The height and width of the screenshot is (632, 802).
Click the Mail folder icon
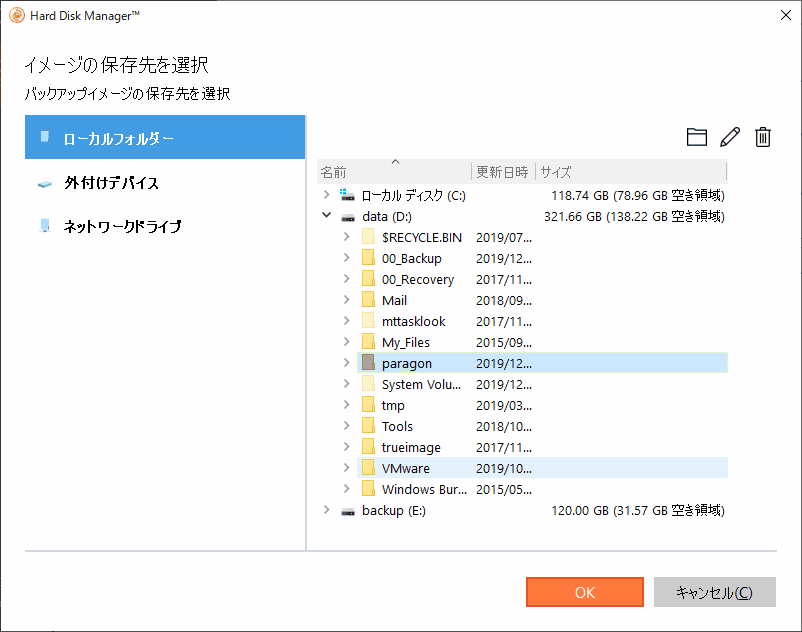[x=367, y=300]
